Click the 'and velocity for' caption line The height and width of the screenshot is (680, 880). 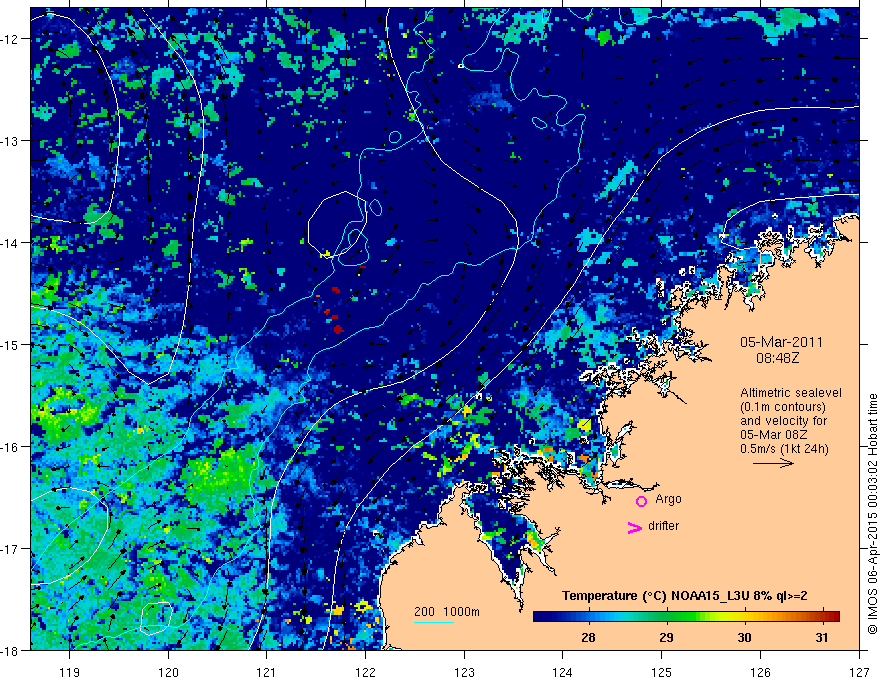(x=783, y=421)
